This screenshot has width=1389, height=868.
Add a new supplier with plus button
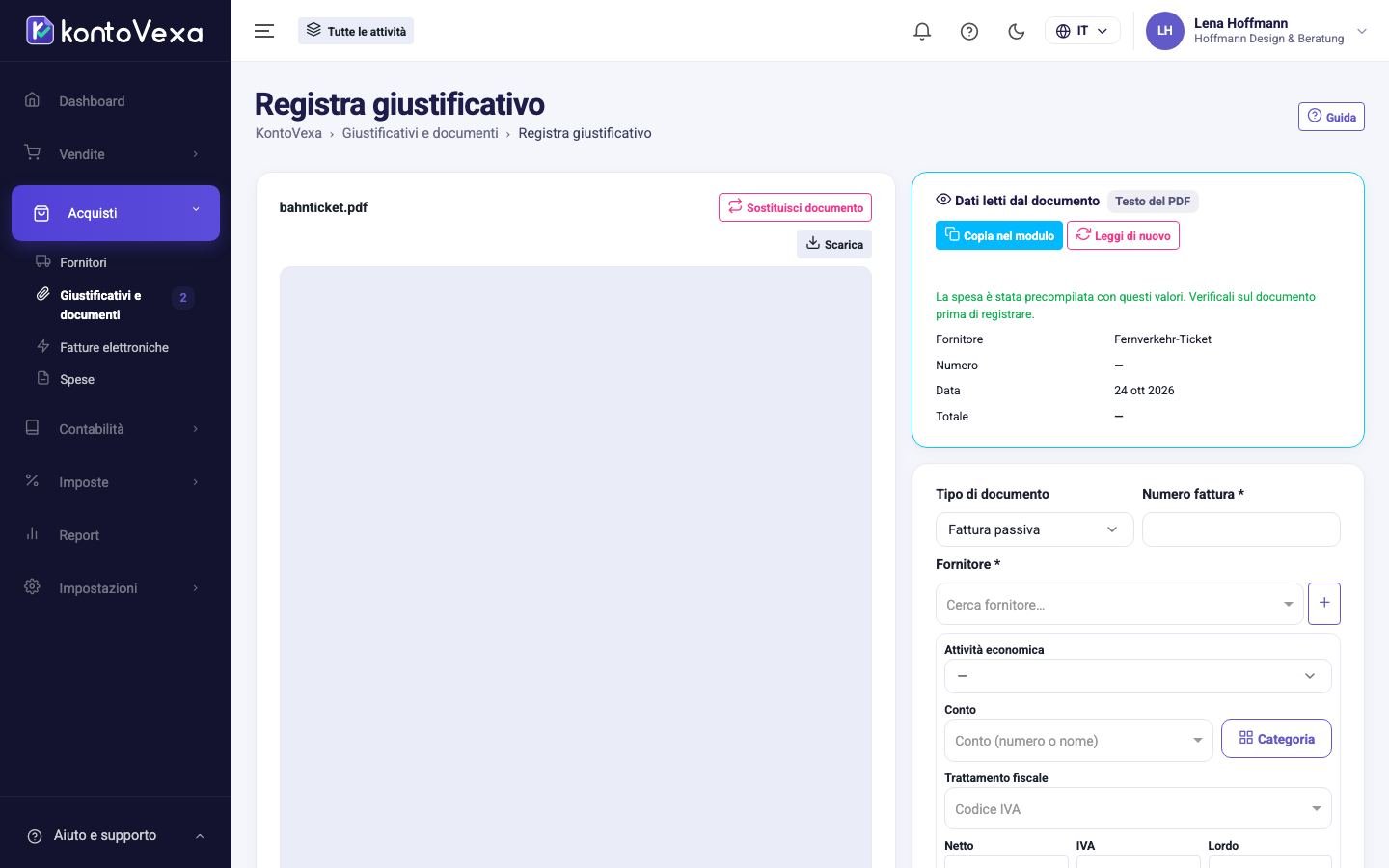point(1324,603)
